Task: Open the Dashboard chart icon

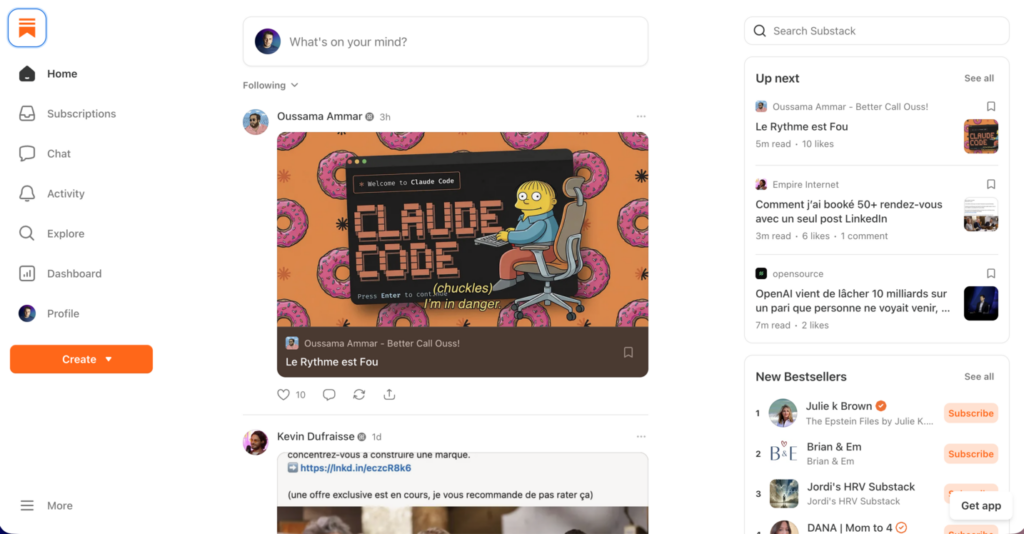Action: point(27,274)
